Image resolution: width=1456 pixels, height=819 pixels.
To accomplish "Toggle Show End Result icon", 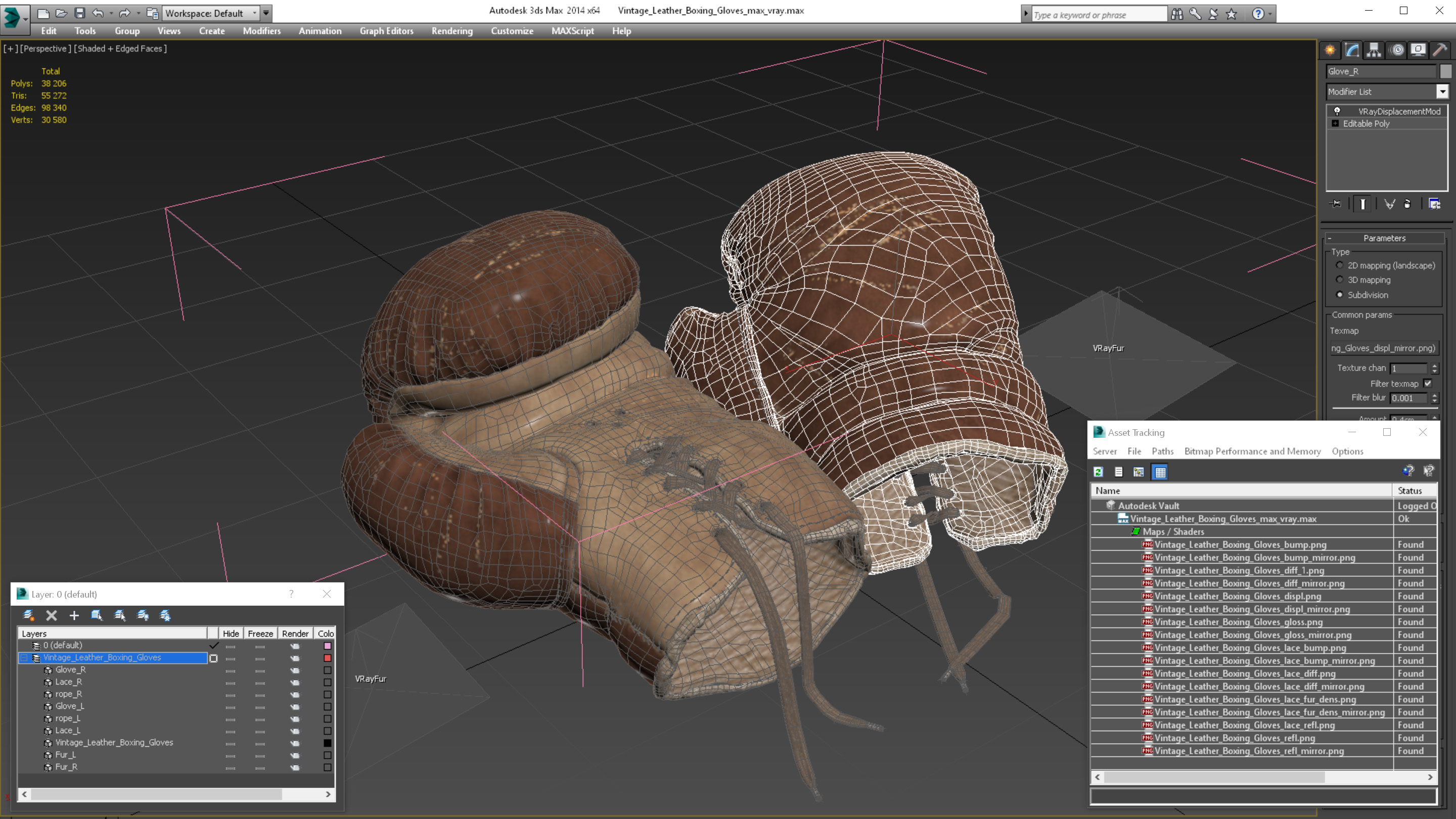I will point(1363,204).
